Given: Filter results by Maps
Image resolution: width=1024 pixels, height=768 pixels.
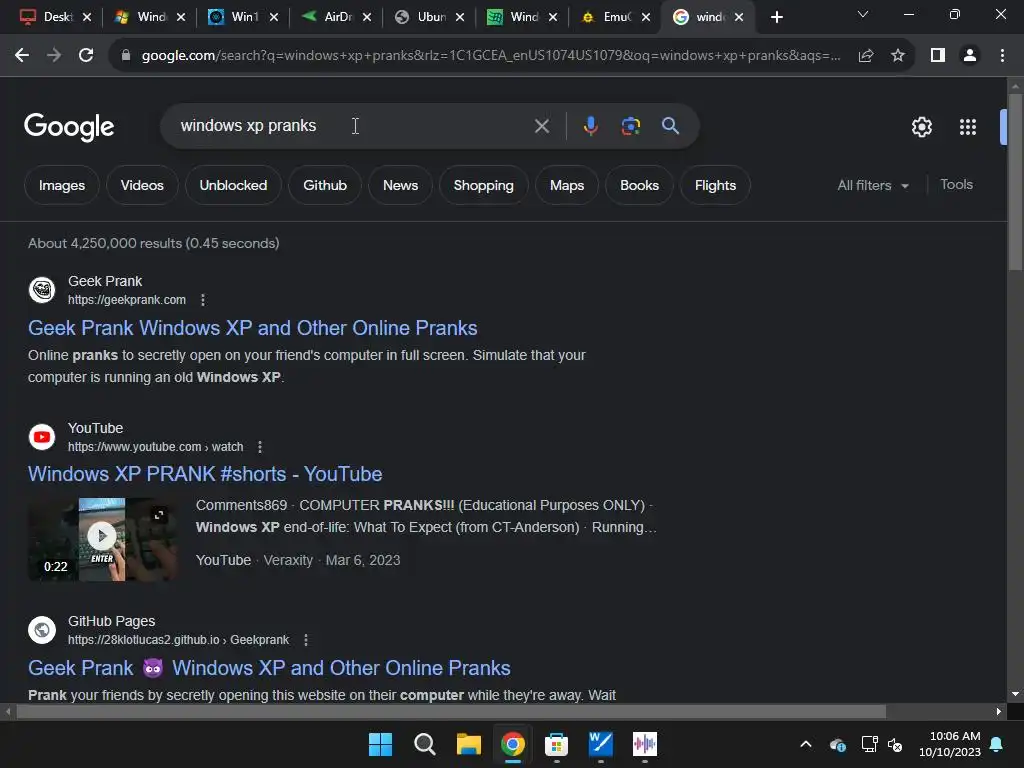Looking at the screenshot, I should [567, 185].
